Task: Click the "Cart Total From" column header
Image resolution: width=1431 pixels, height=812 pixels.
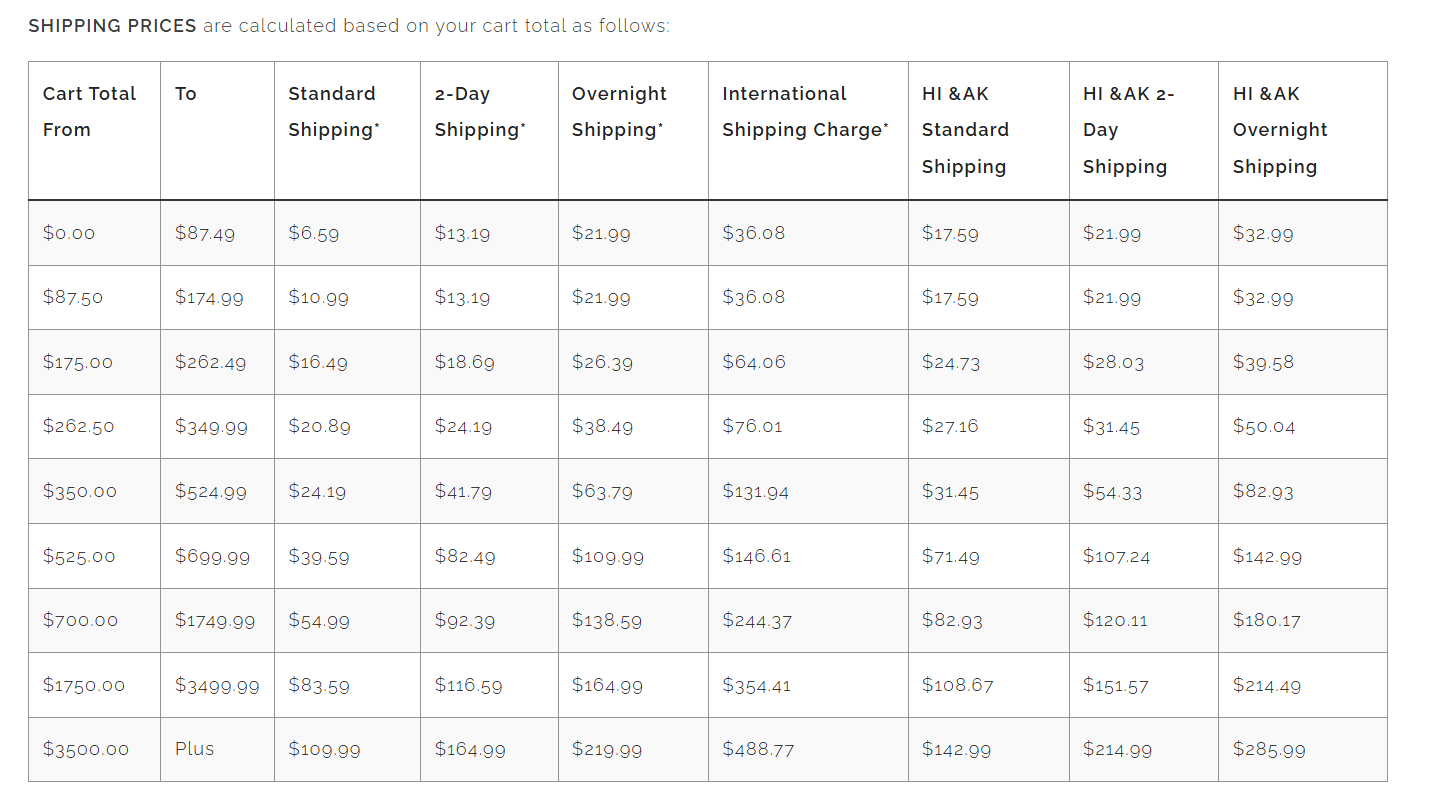Action: [x=89, y=111]
